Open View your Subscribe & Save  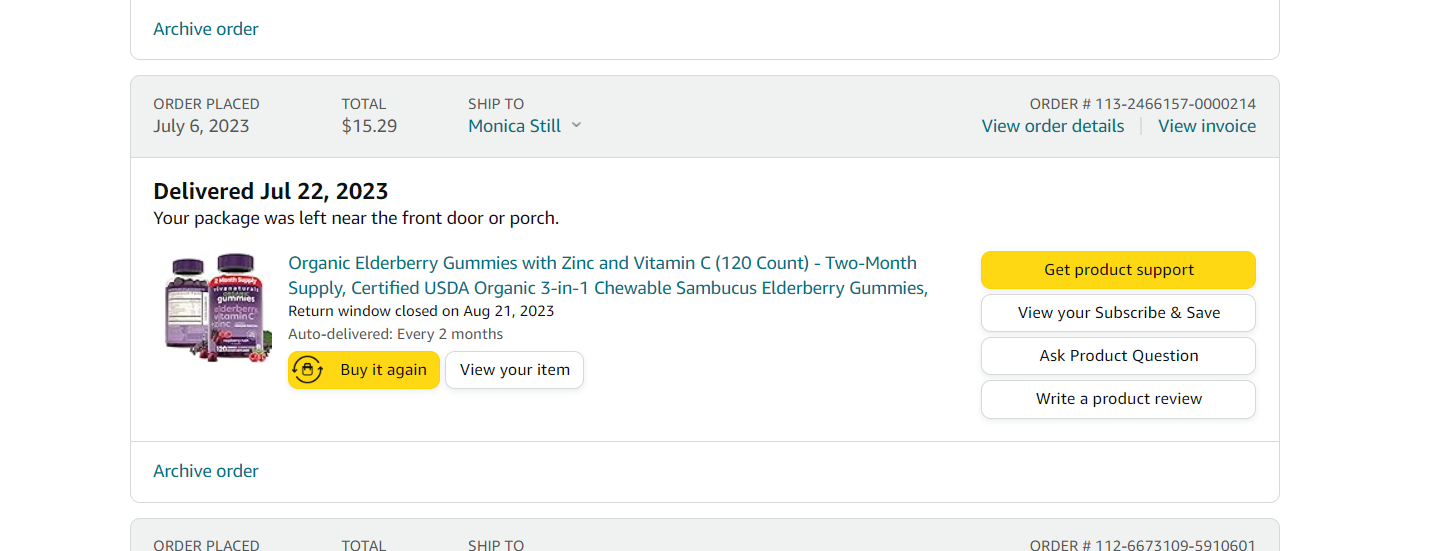point(1118,313)
